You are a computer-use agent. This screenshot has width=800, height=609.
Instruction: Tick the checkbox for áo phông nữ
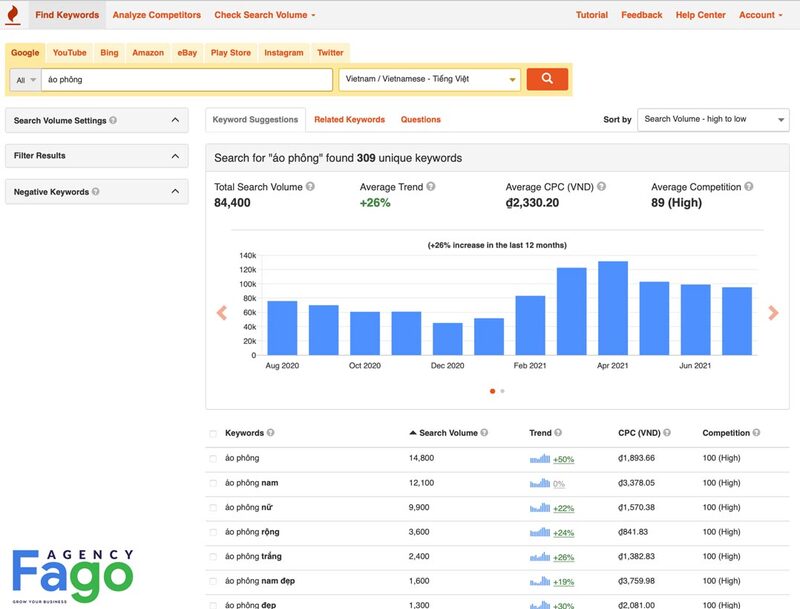tap(213, 508)
